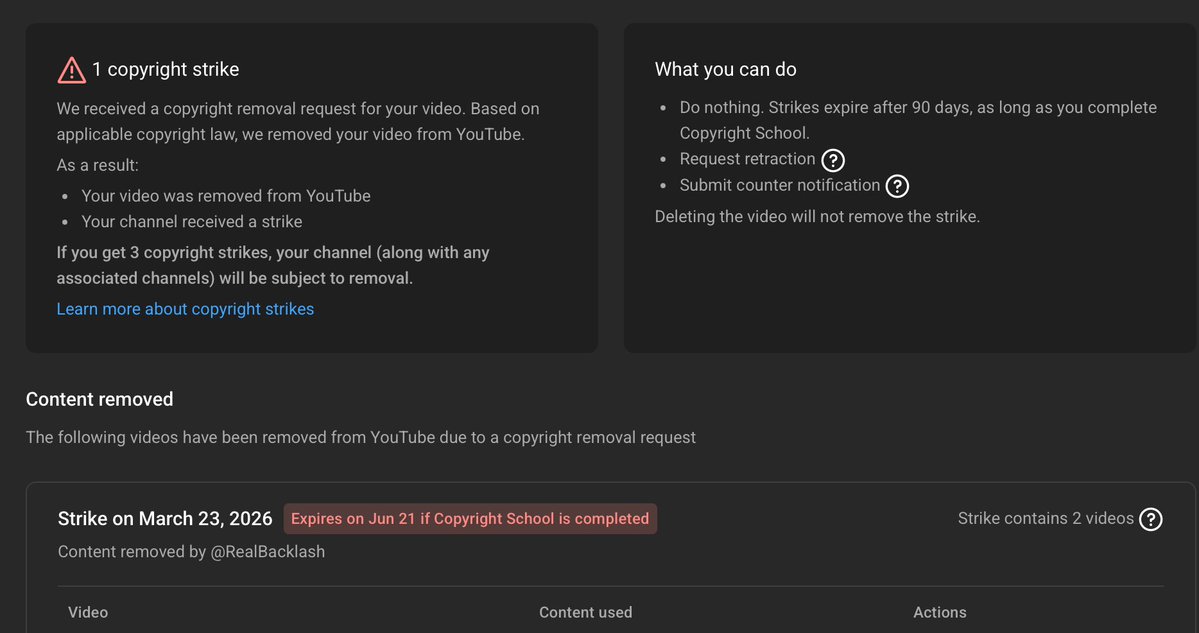Click the Do nothing strikes expire bullet
Viewport: 1199px width, 633px height.
click(x=918, y=120)
